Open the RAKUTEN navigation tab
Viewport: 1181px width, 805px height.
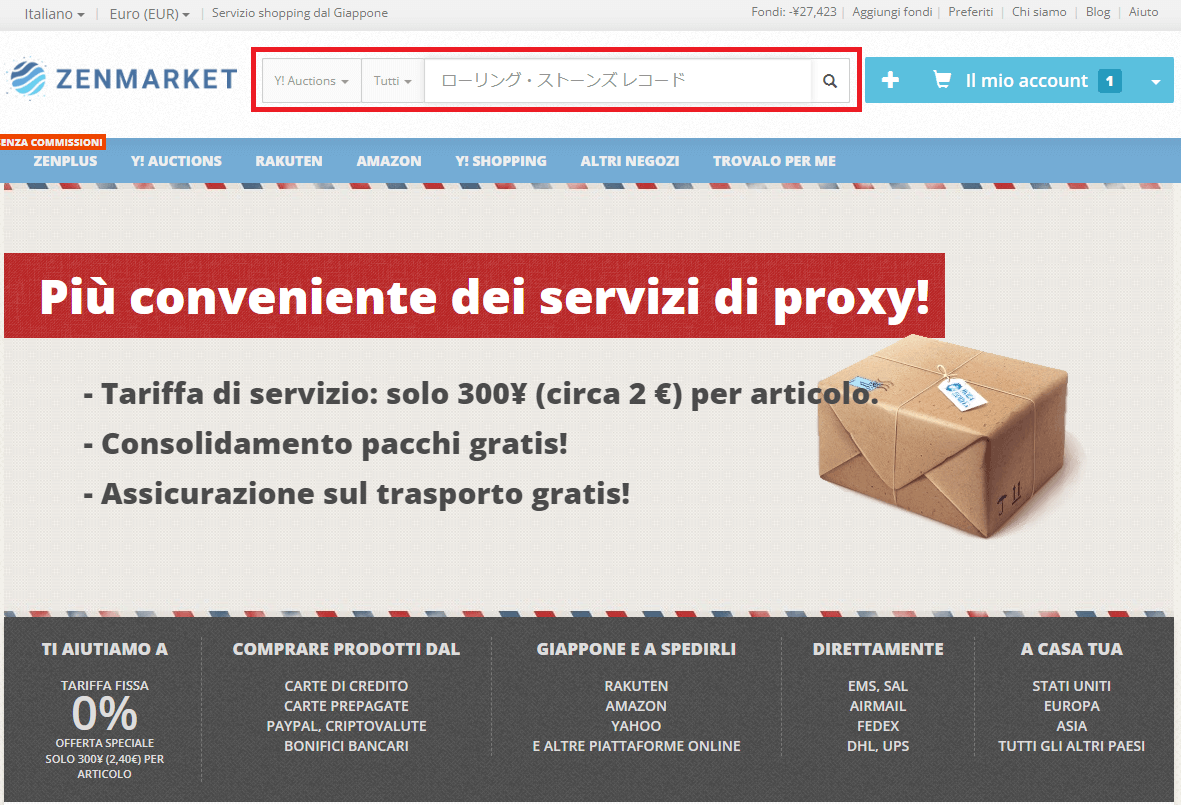(x=288, y=161)
